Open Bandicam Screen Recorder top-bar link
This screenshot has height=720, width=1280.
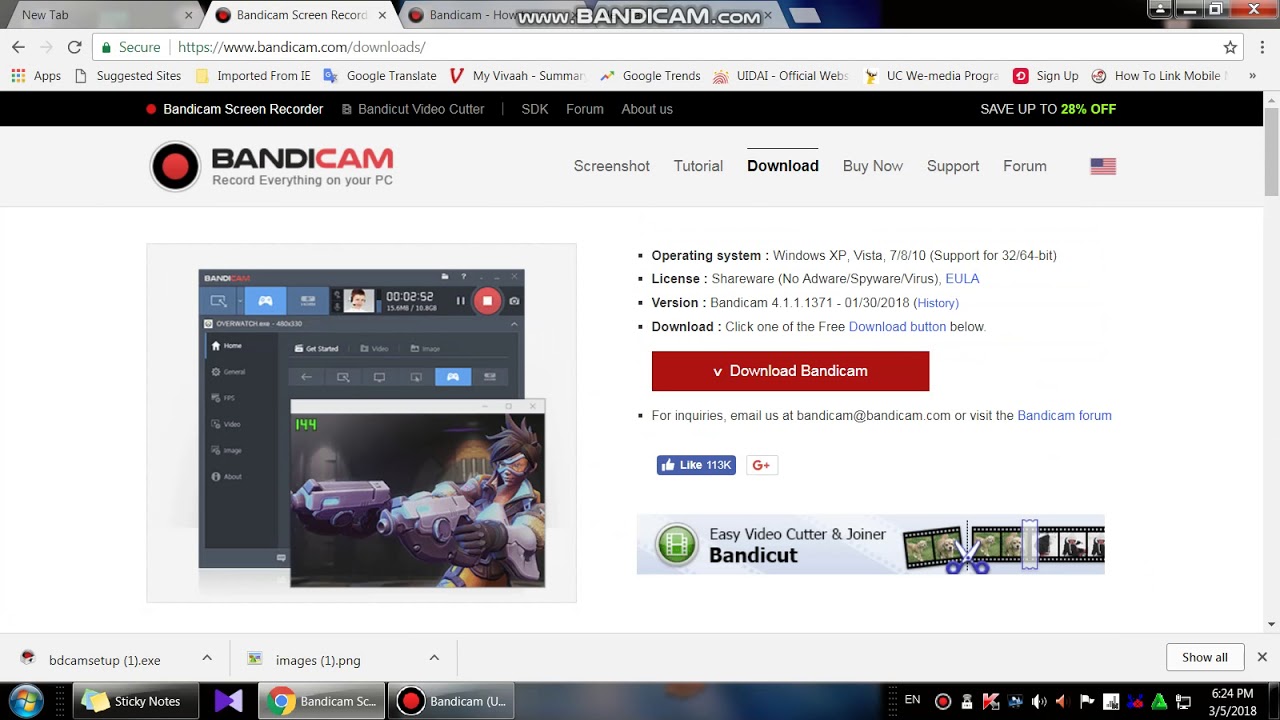(x=234, y=109)
